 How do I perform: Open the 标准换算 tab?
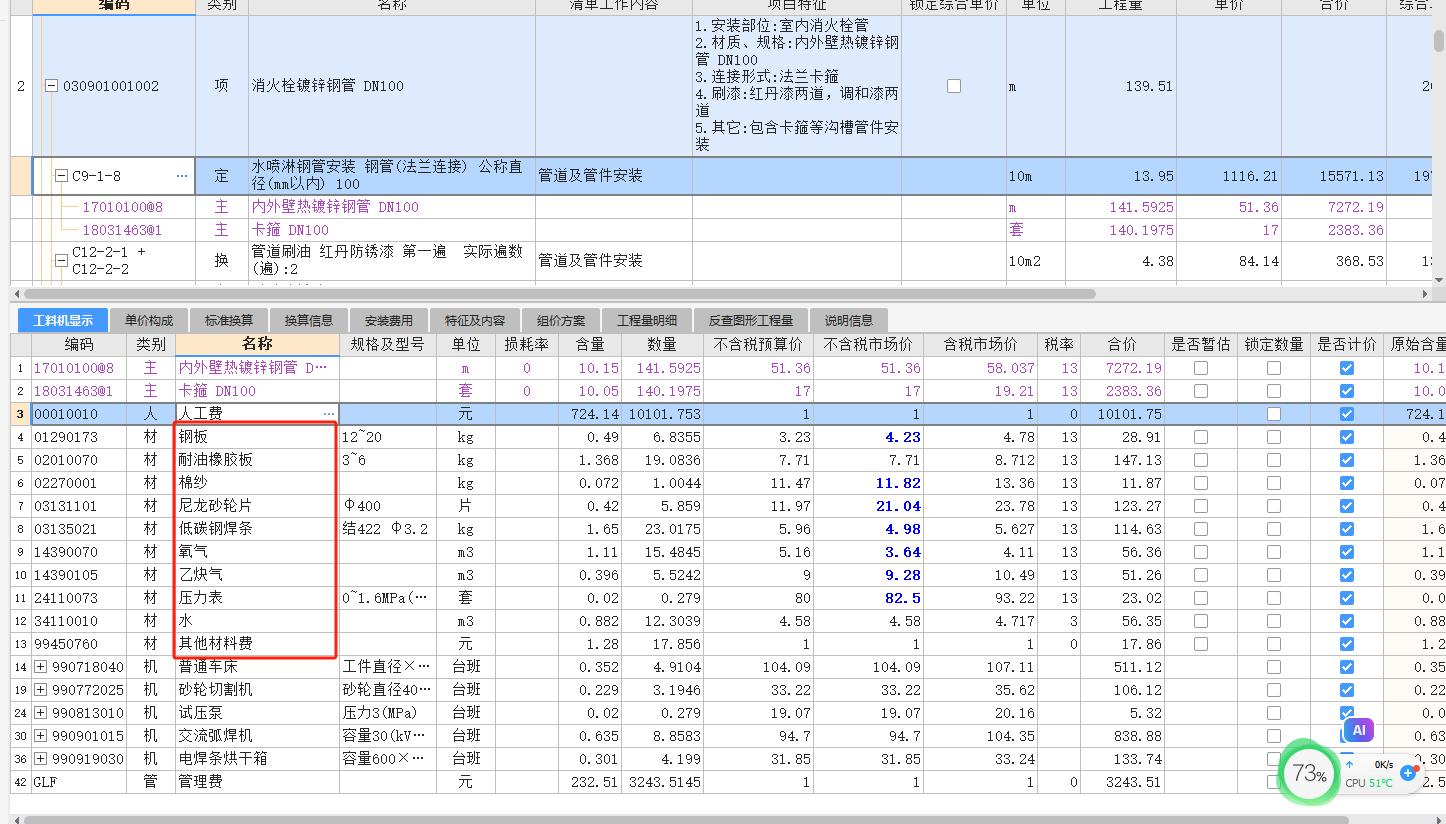point(229,321)
